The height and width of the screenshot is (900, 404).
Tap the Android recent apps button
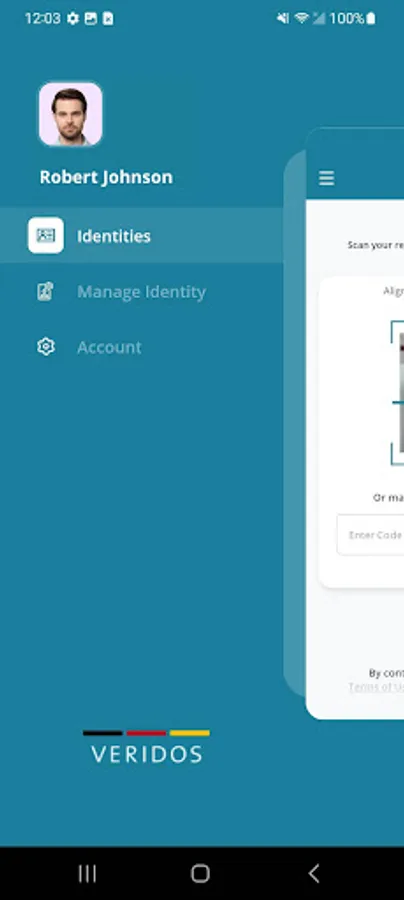point(87,874)
